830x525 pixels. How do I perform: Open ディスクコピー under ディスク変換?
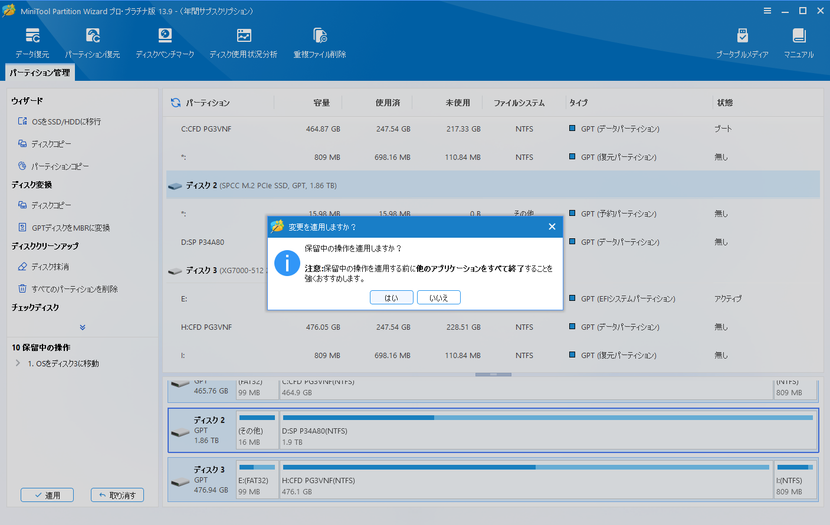44,205
